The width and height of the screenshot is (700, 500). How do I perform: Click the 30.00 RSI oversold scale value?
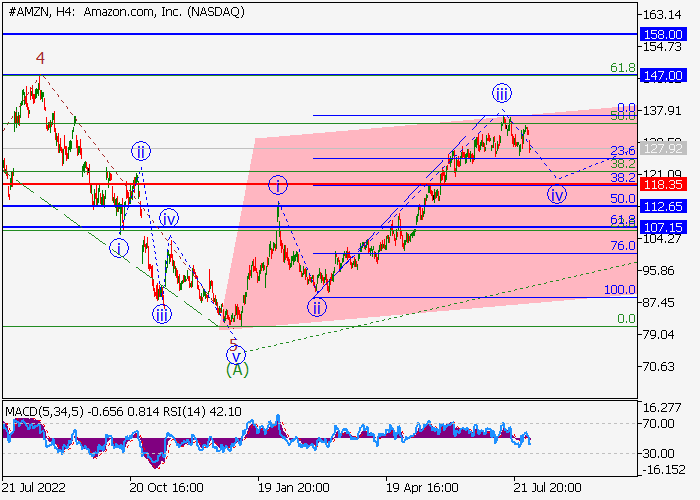[658, 454]
